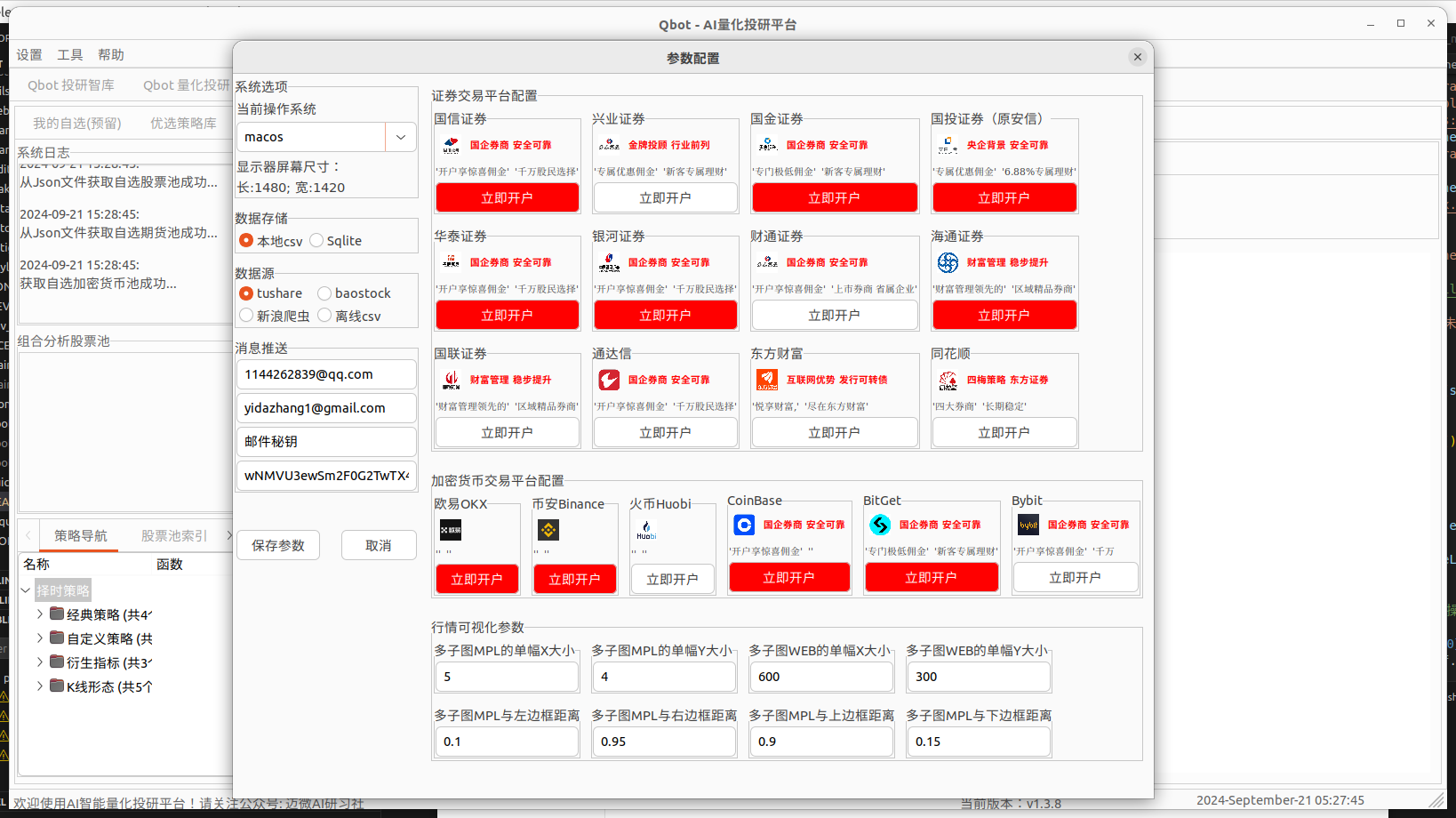Viewport: 1456px width, 818px height.
Task: Switch to the 股票池索引 tab
Action: coord(174,535)
